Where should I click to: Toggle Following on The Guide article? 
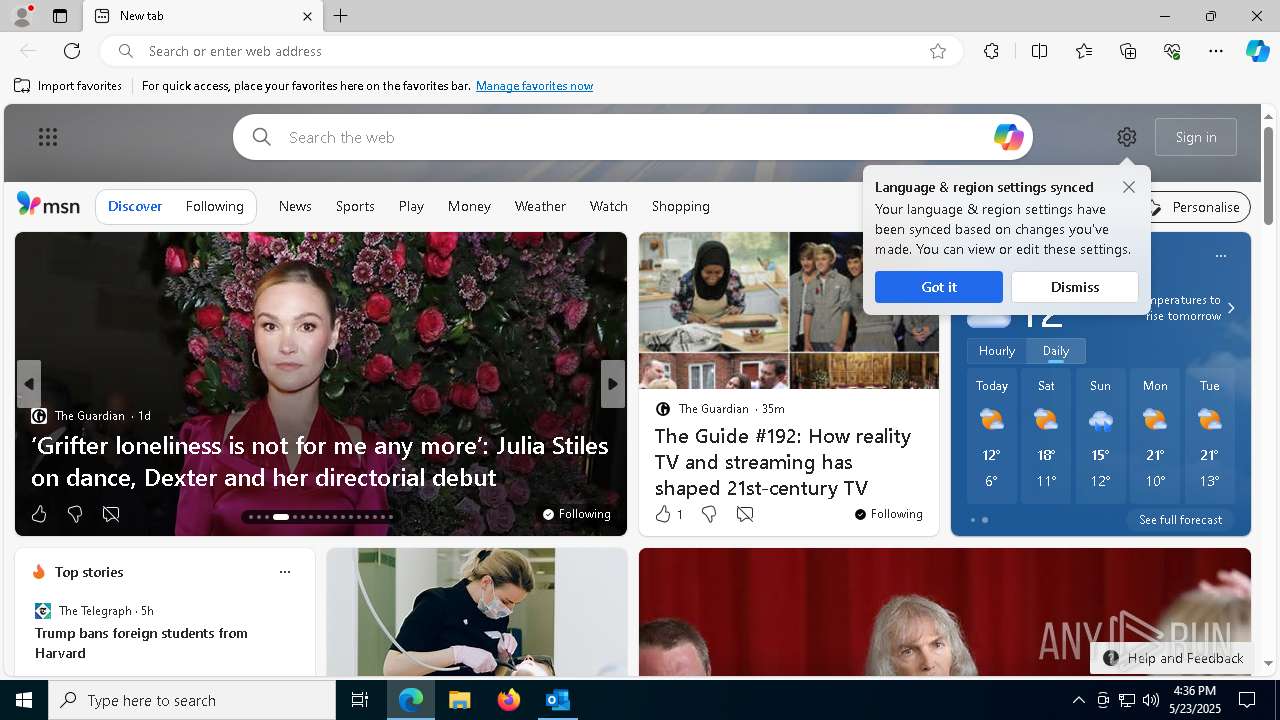[889, 514]
